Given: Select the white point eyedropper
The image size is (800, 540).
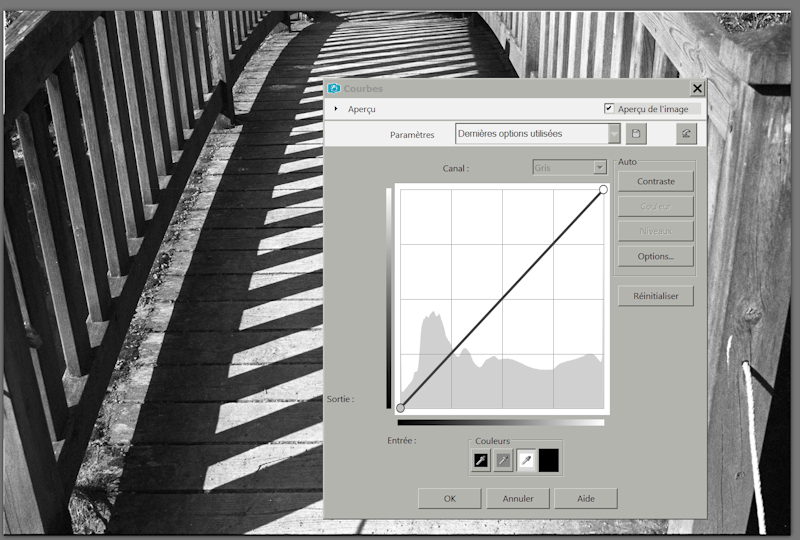Looking at the screenshot, I should (x=526, y=460).
